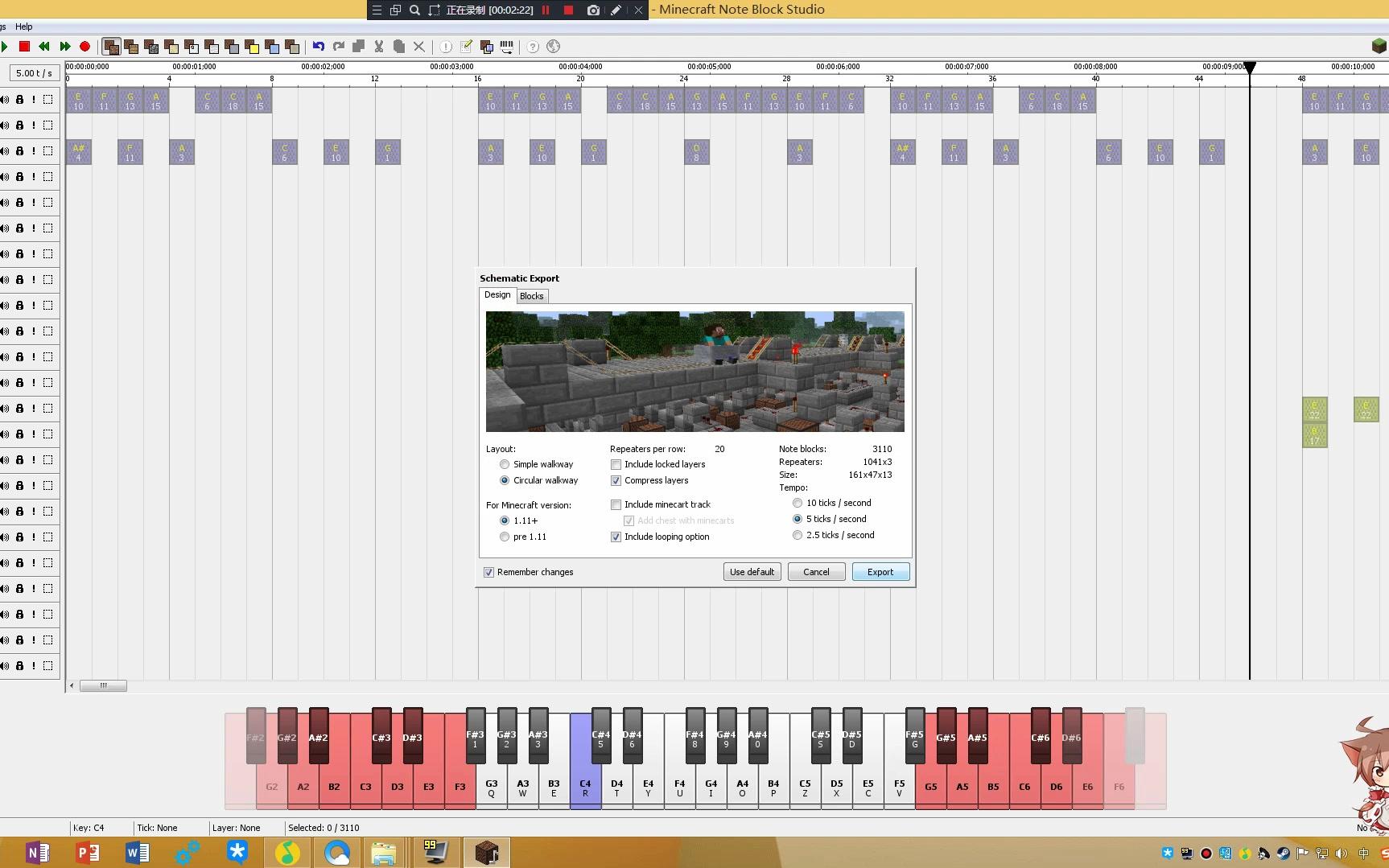
Task: Open the Word icon on the taskbar
Action: (138, 853)
